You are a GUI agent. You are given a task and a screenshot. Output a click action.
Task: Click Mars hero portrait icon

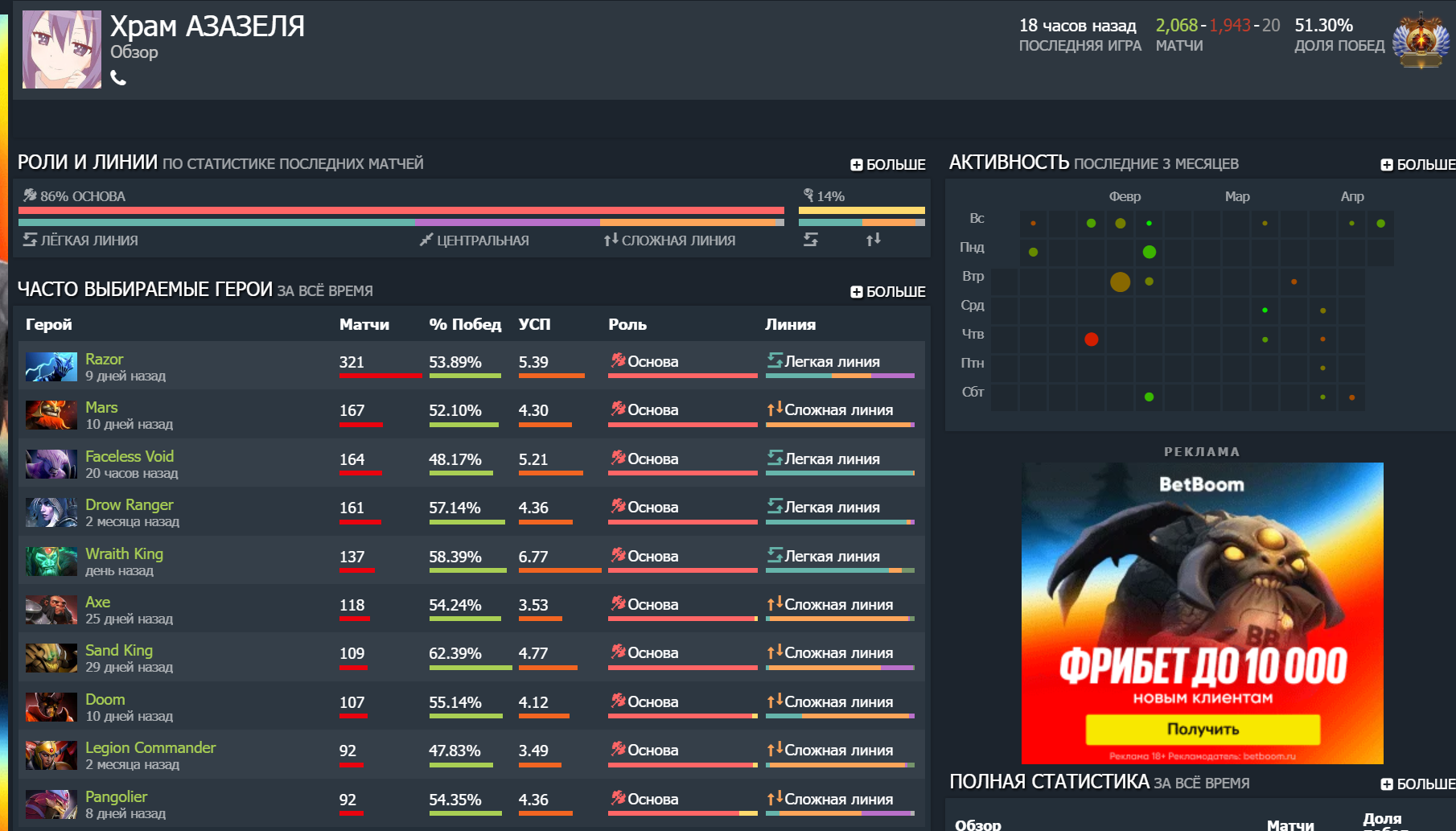51,415
